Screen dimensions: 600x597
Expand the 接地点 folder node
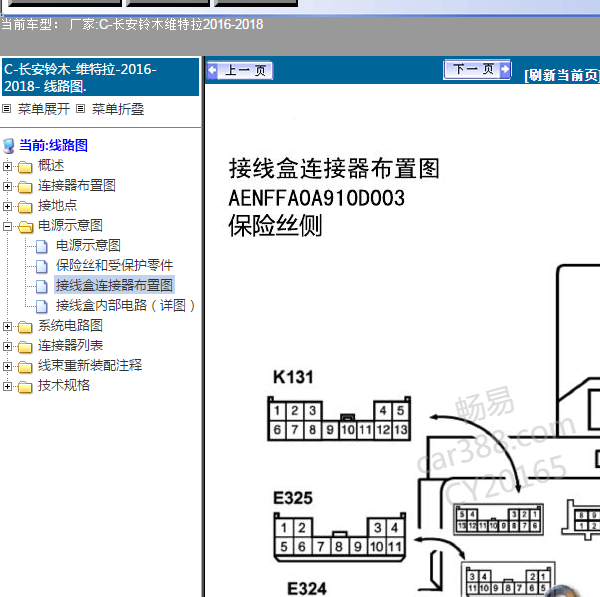[7, 206]
